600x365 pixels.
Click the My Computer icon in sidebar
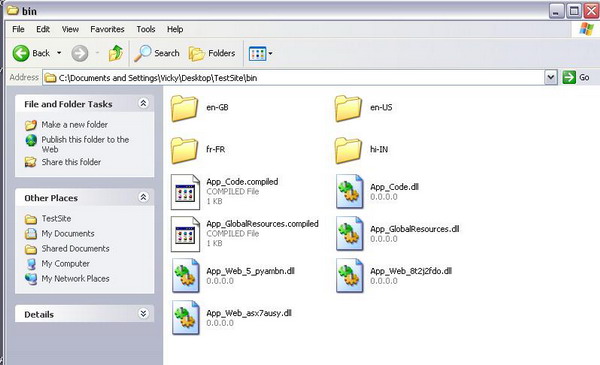pyautogui.click(x=31, y=264)
